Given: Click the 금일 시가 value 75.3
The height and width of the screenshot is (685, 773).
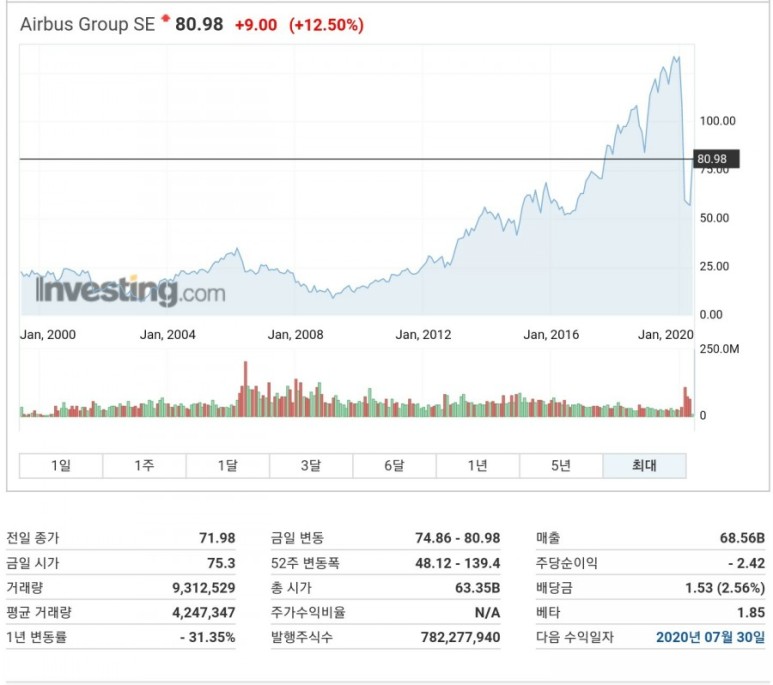Looking at the screenshot, I should [x=221, y=563].
